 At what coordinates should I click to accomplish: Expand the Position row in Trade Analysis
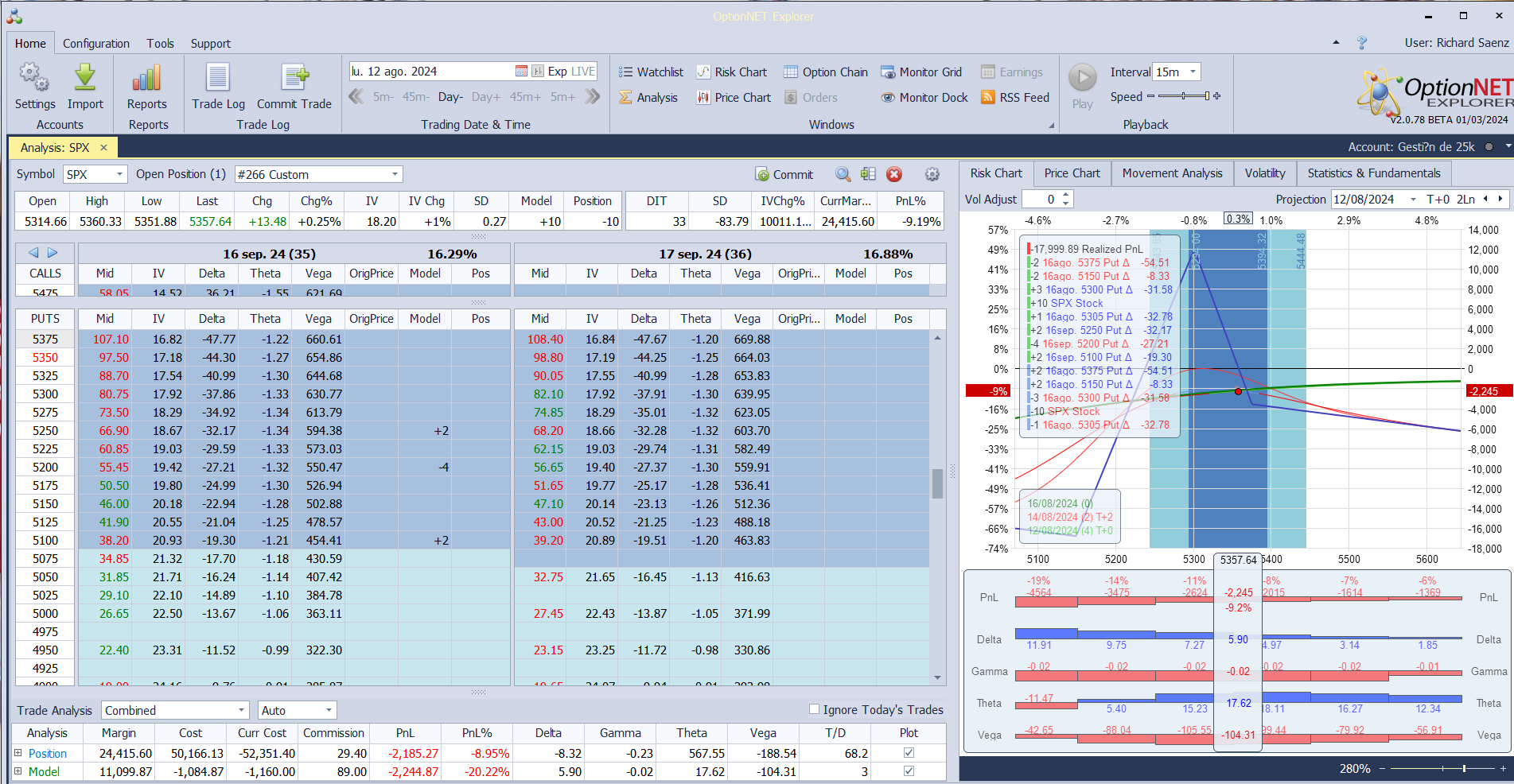click(x=18, y=753)
